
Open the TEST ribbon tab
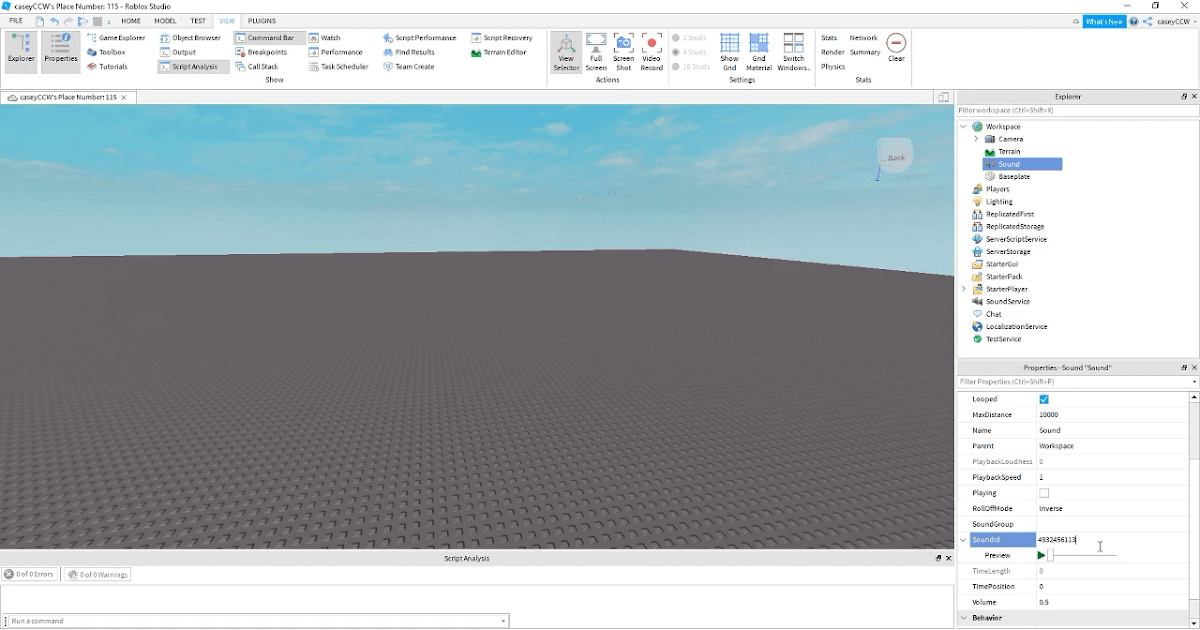[198, 21]
